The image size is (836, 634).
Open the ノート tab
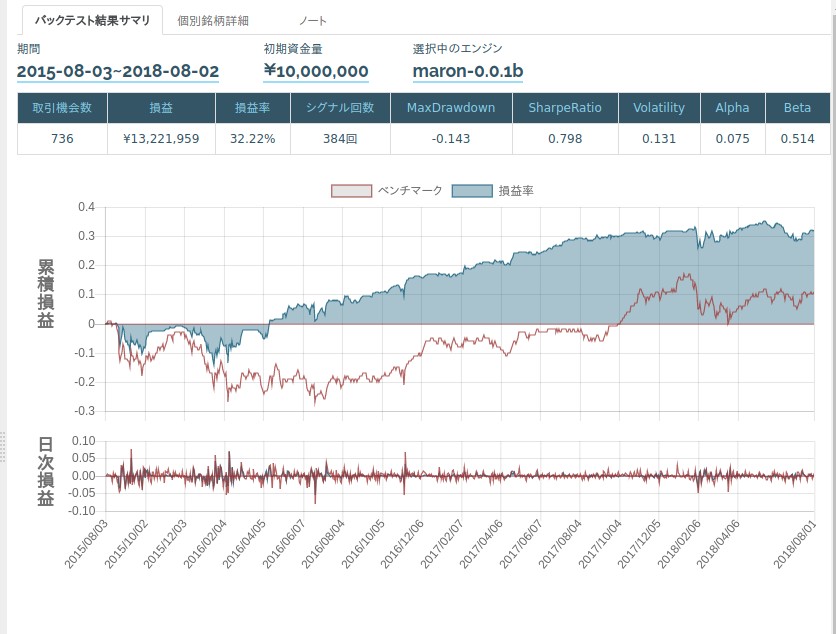[311, 19]
